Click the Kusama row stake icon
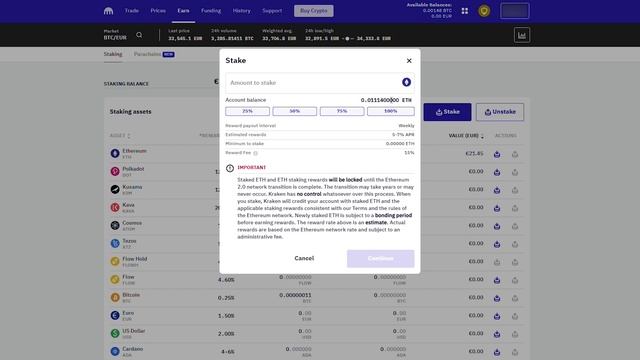The image size is (640, 360). [x=497, y=190]
